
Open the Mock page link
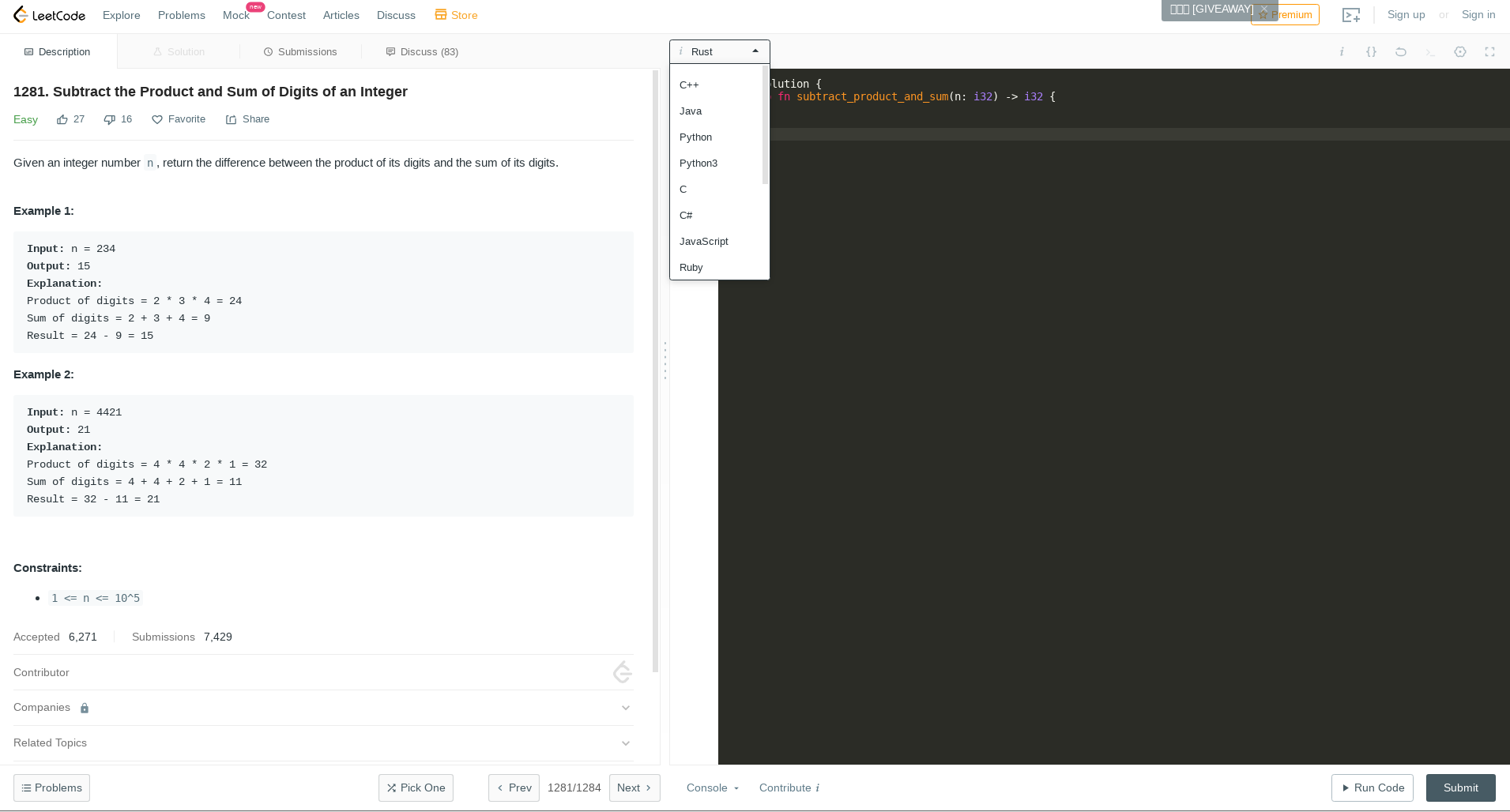236,15
